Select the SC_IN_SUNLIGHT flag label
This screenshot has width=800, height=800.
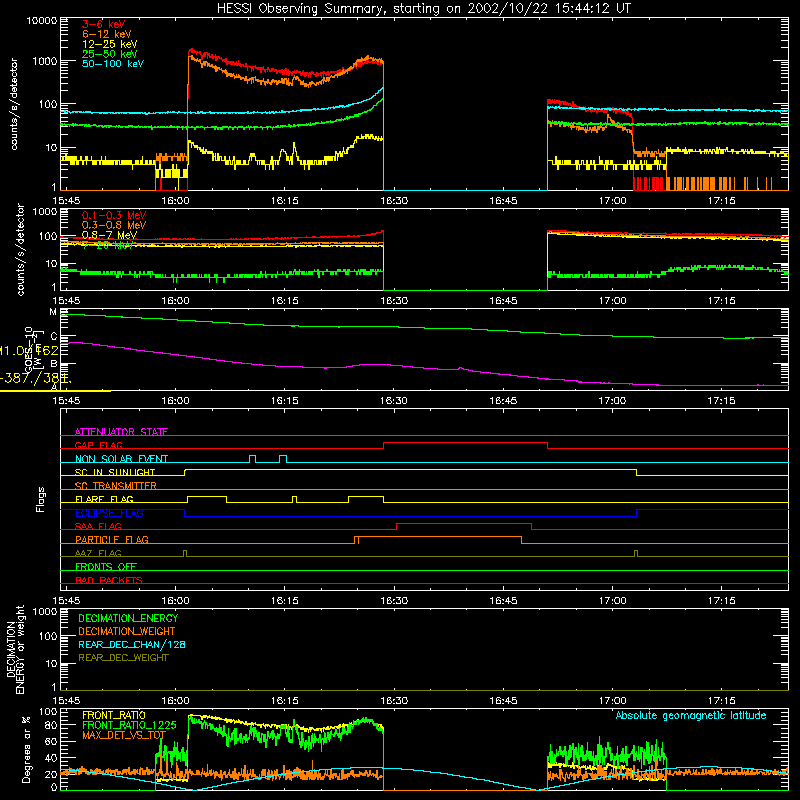point(115,472)
